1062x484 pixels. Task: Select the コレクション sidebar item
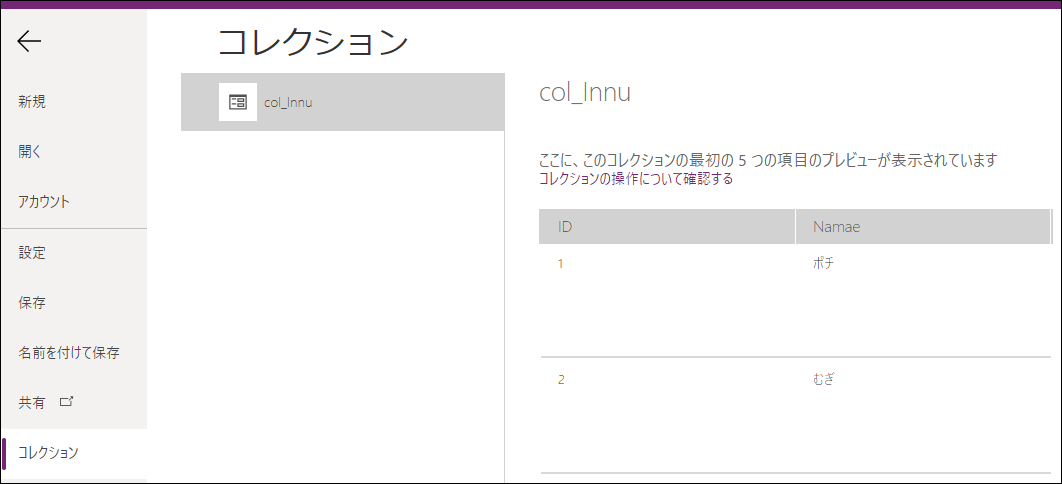point(74,453)
